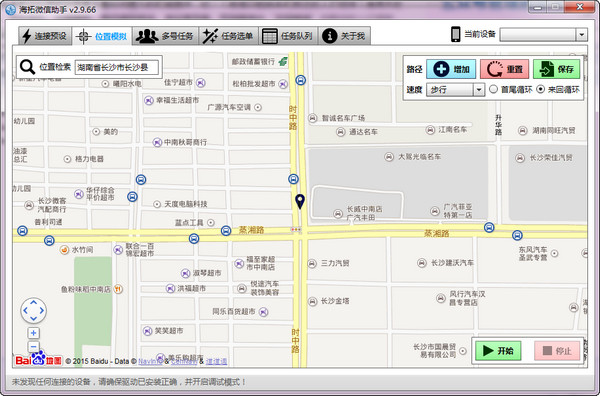Image resolution: width=600 pixels, height=396 pixels.
Task: Click the 保存 save path button
Action: pos(556,69)
